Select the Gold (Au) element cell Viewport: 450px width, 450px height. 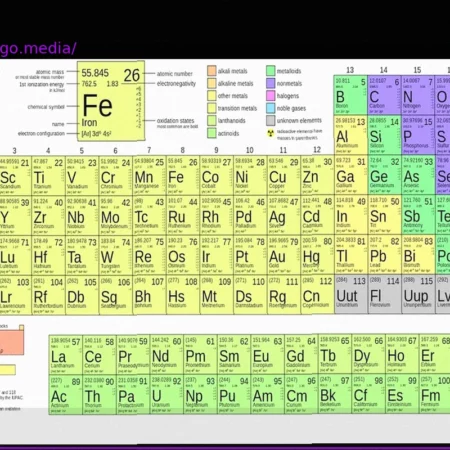coord(284,255)
